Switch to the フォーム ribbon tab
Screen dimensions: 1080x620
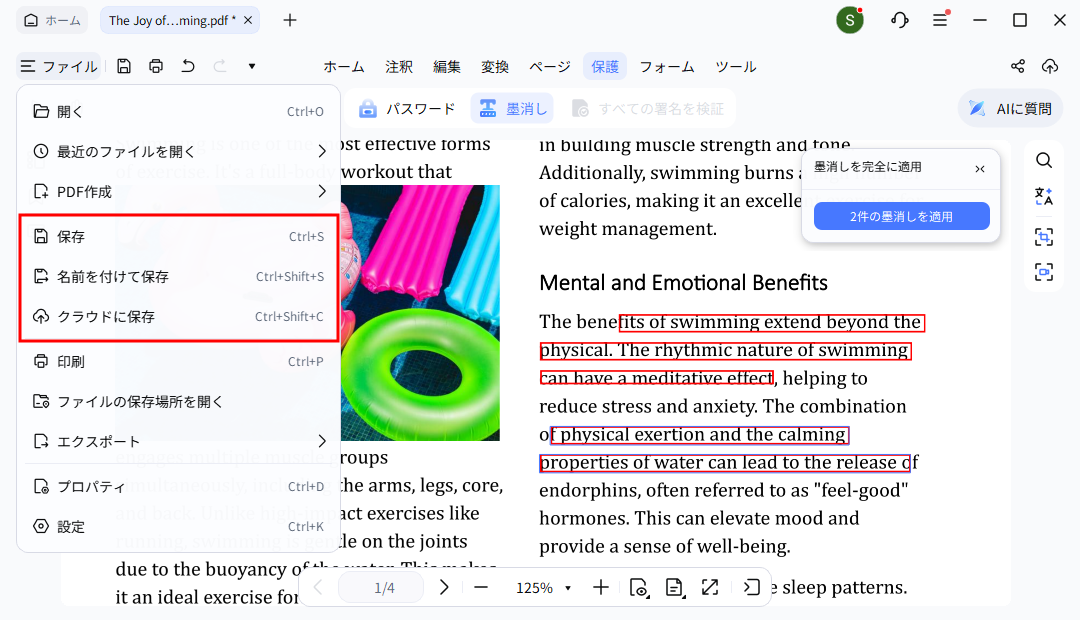pyautogui.click(x=667, y=67)
